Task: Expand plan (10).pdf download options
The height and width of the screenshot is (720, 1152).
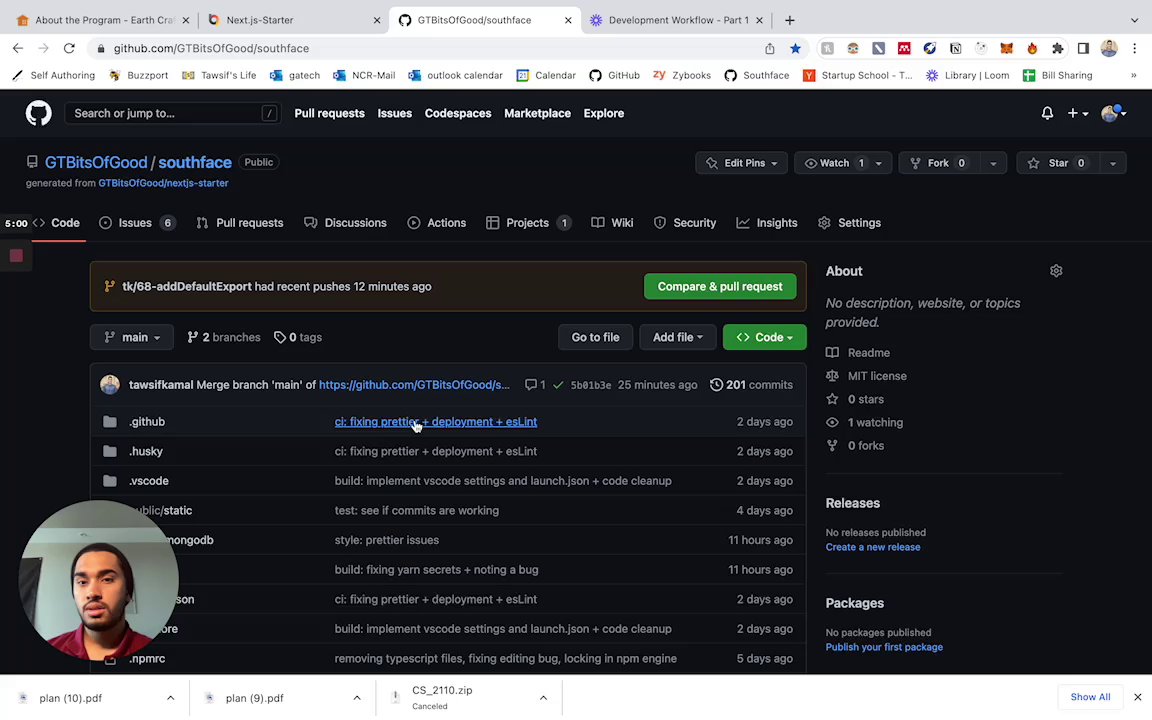Action: [170, 698]
